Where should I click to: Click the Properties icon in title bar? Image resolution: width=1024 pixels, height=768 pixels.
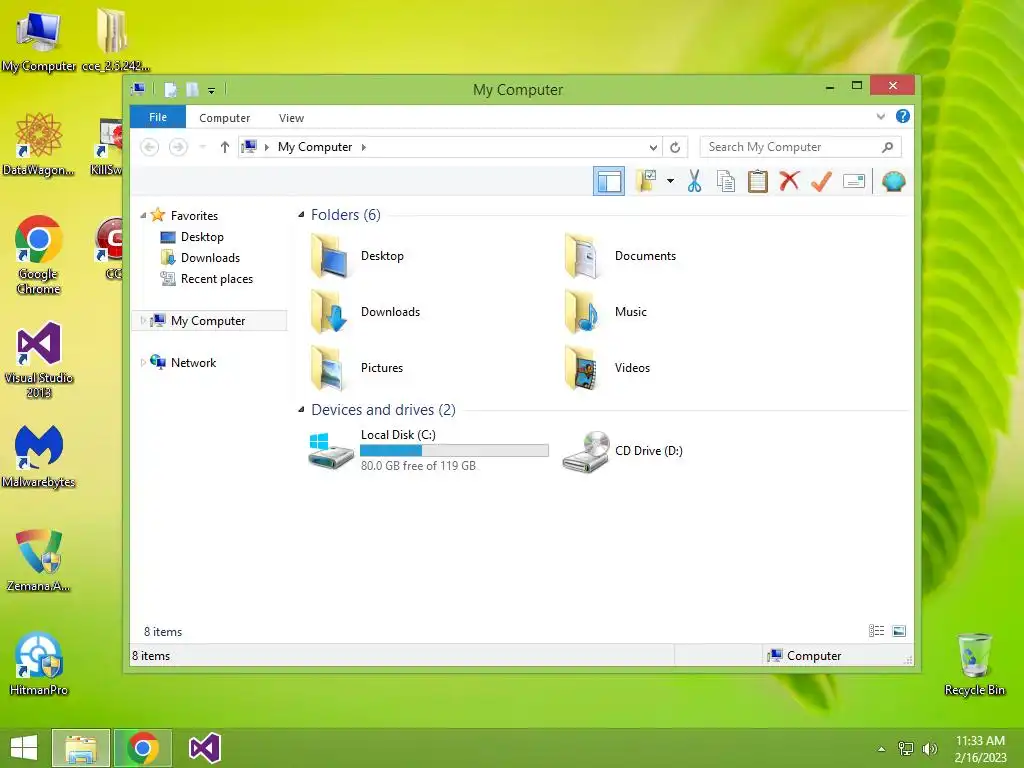[x=170, y=89]
